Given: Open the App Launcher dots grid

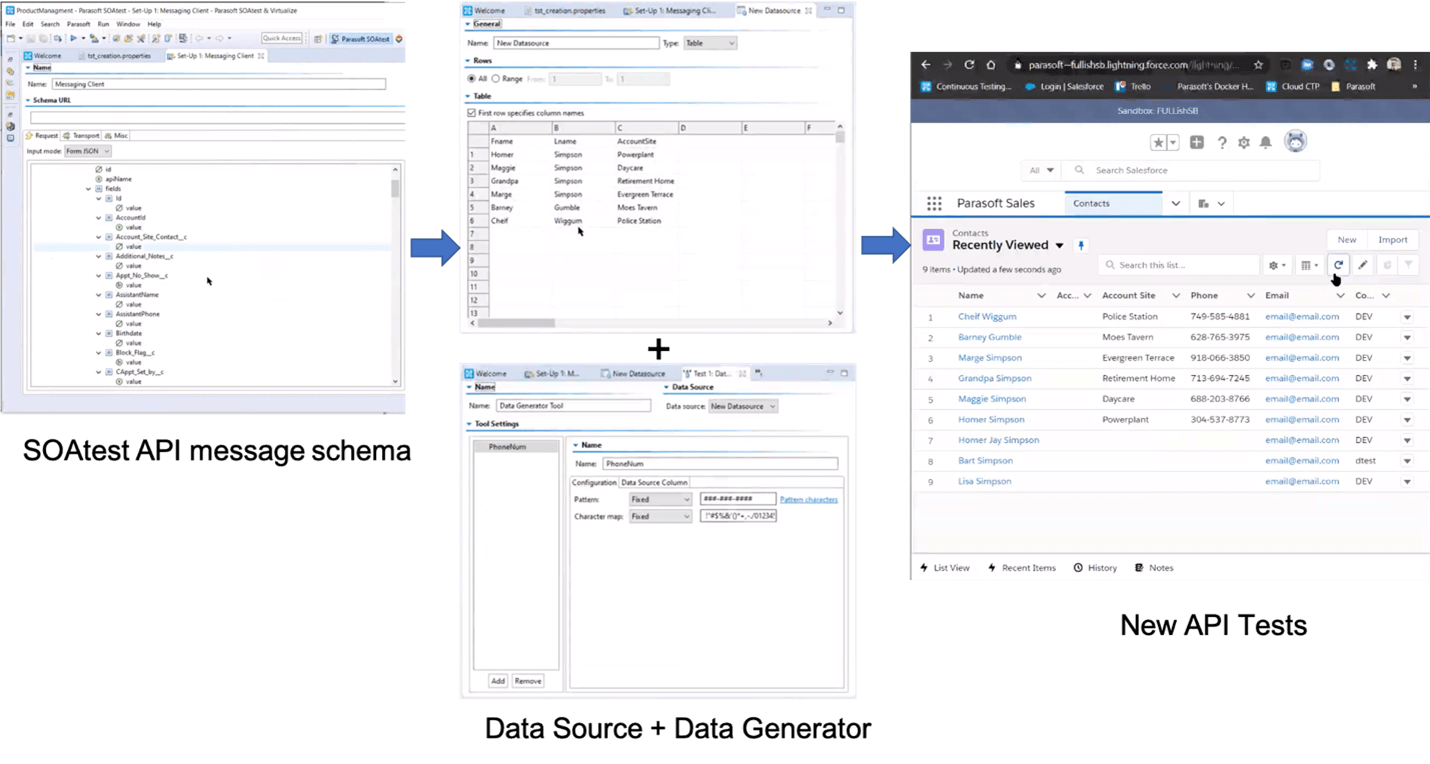Looking at the screenshot, I should 934,203.
